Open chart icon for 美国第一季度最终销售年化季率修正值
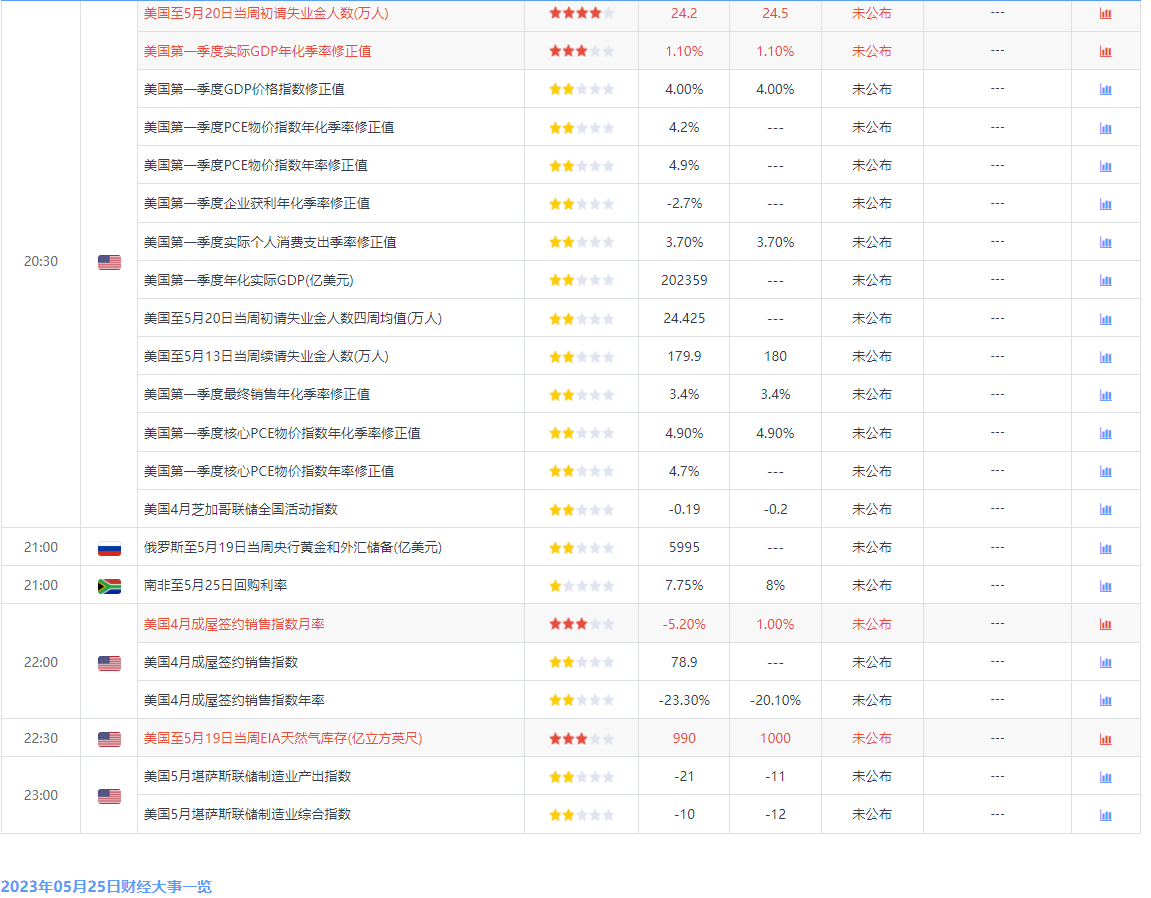The image size is (1151, 898). click(x=1105, y=395)
